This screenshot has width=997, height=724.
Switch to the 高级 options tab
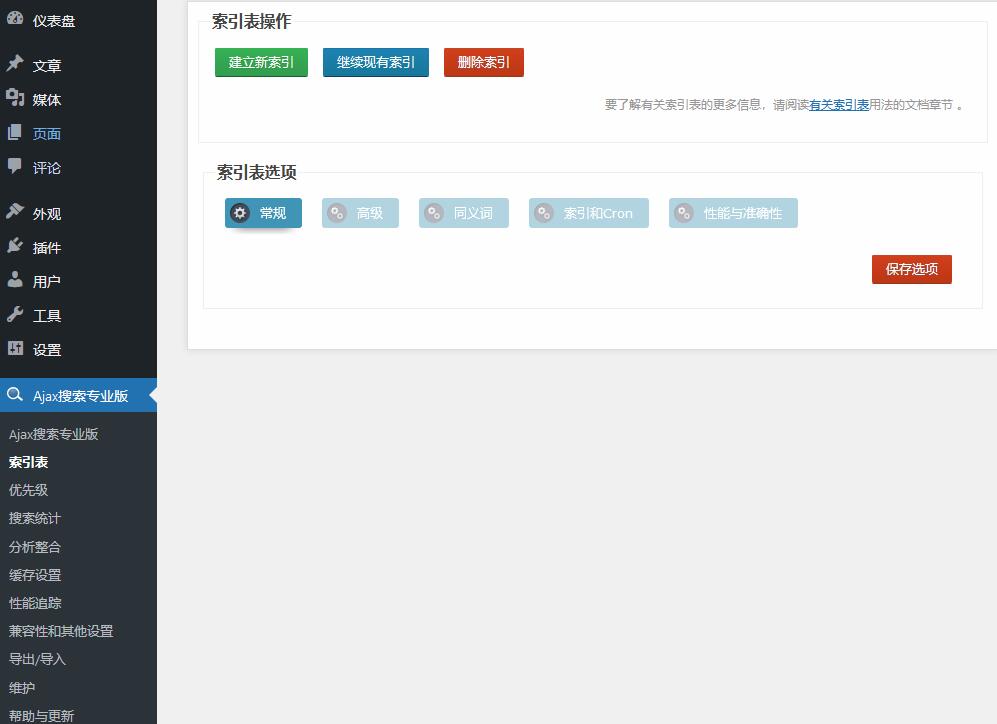[x=360, y=213]
